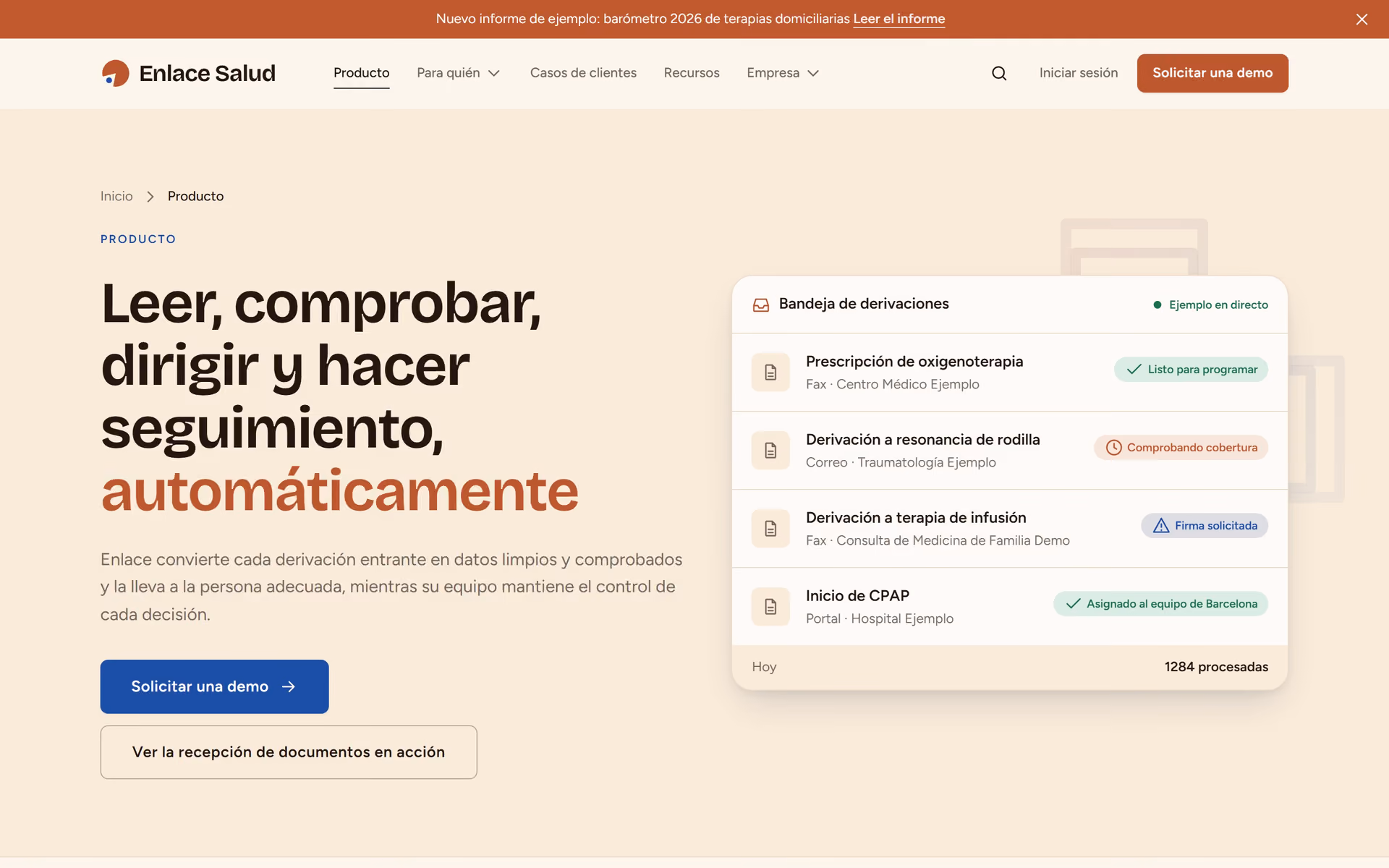Screen dimensions: 1389x868
Task: Click Iniciar sesión link
Action: [1079, 73]
